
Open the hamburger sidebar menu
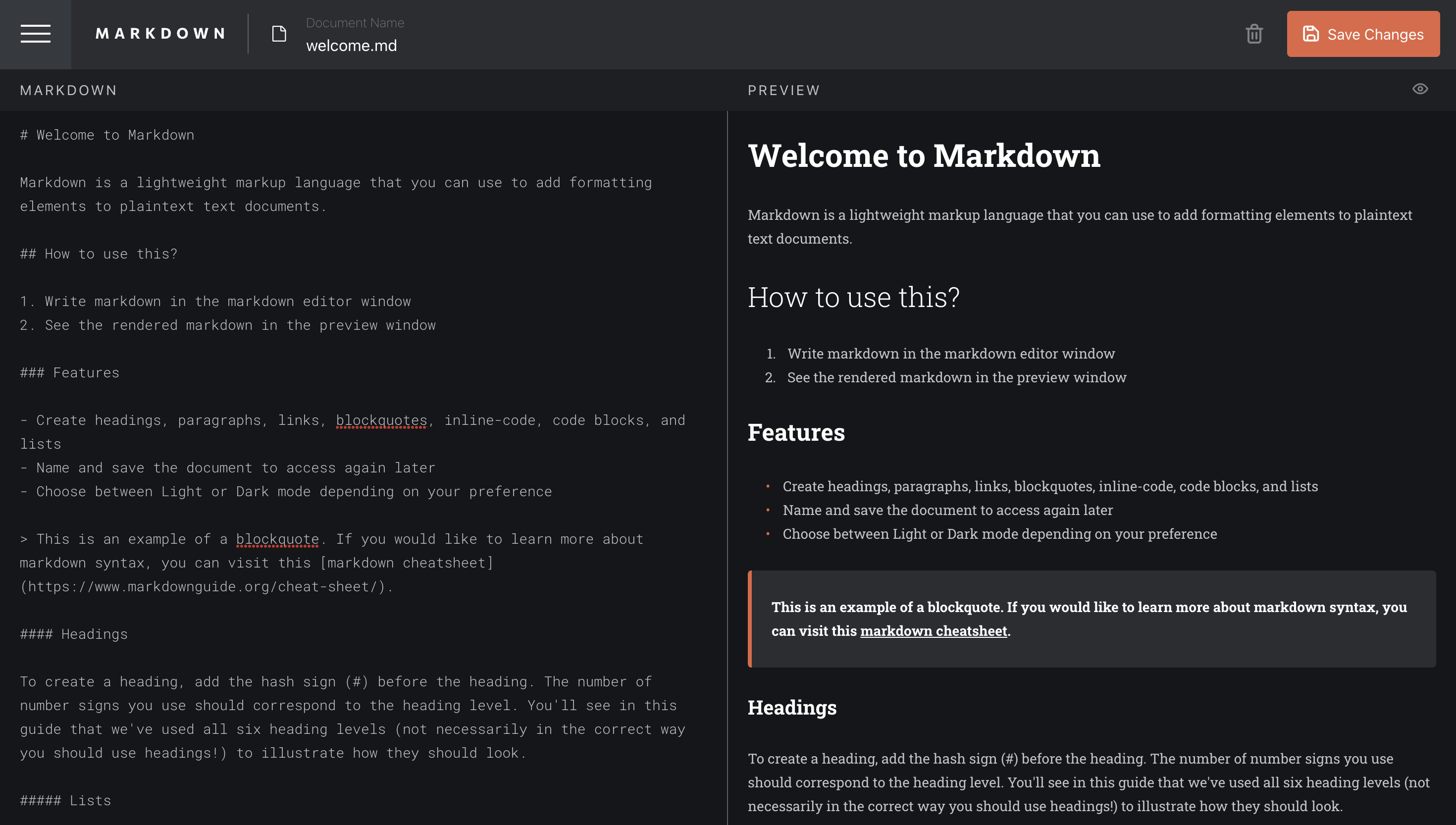[x=35, y=34]
